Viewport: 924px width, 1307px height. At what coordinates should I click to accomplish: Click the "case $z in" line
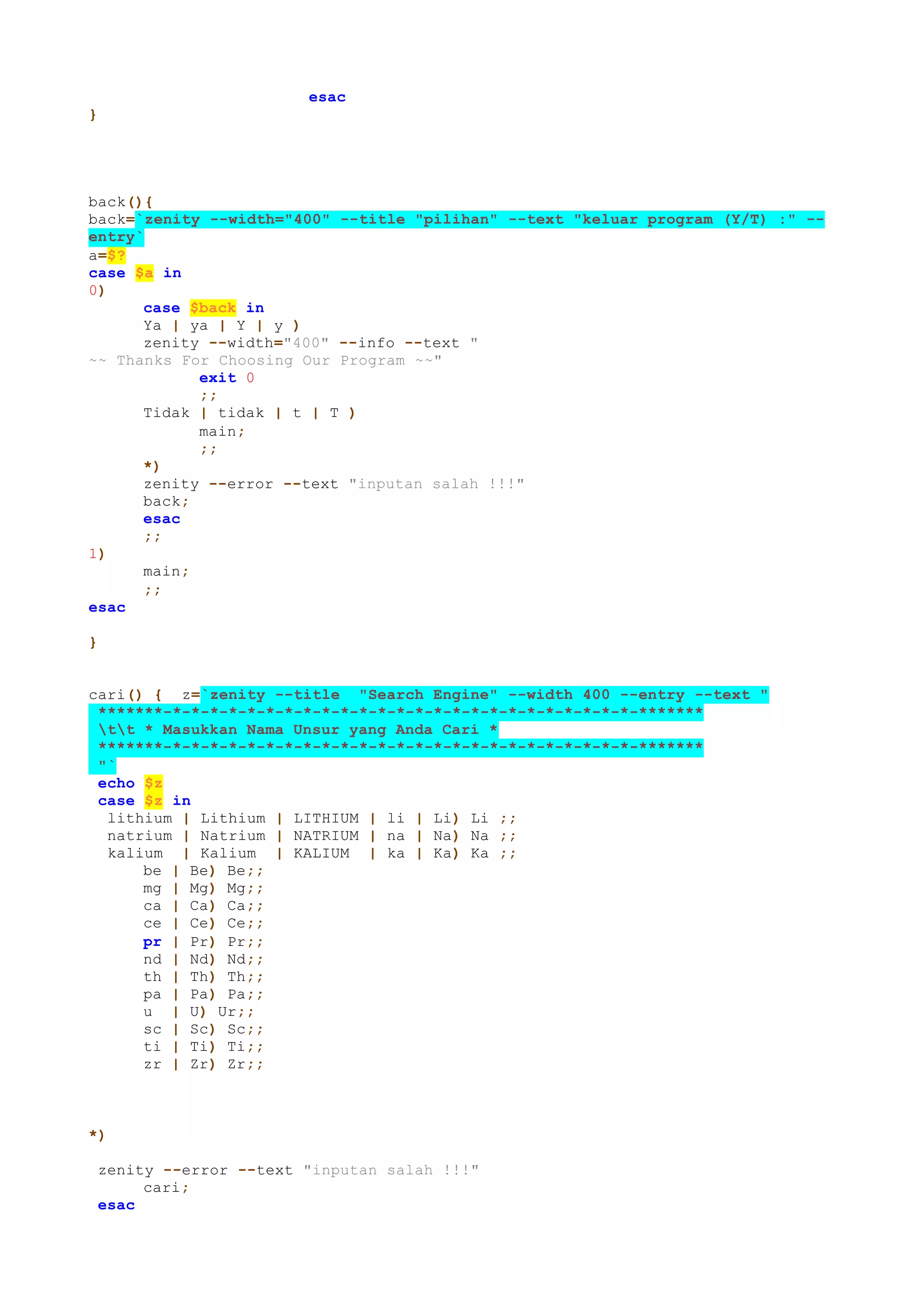pyautogui.click(x=144, y=801)
